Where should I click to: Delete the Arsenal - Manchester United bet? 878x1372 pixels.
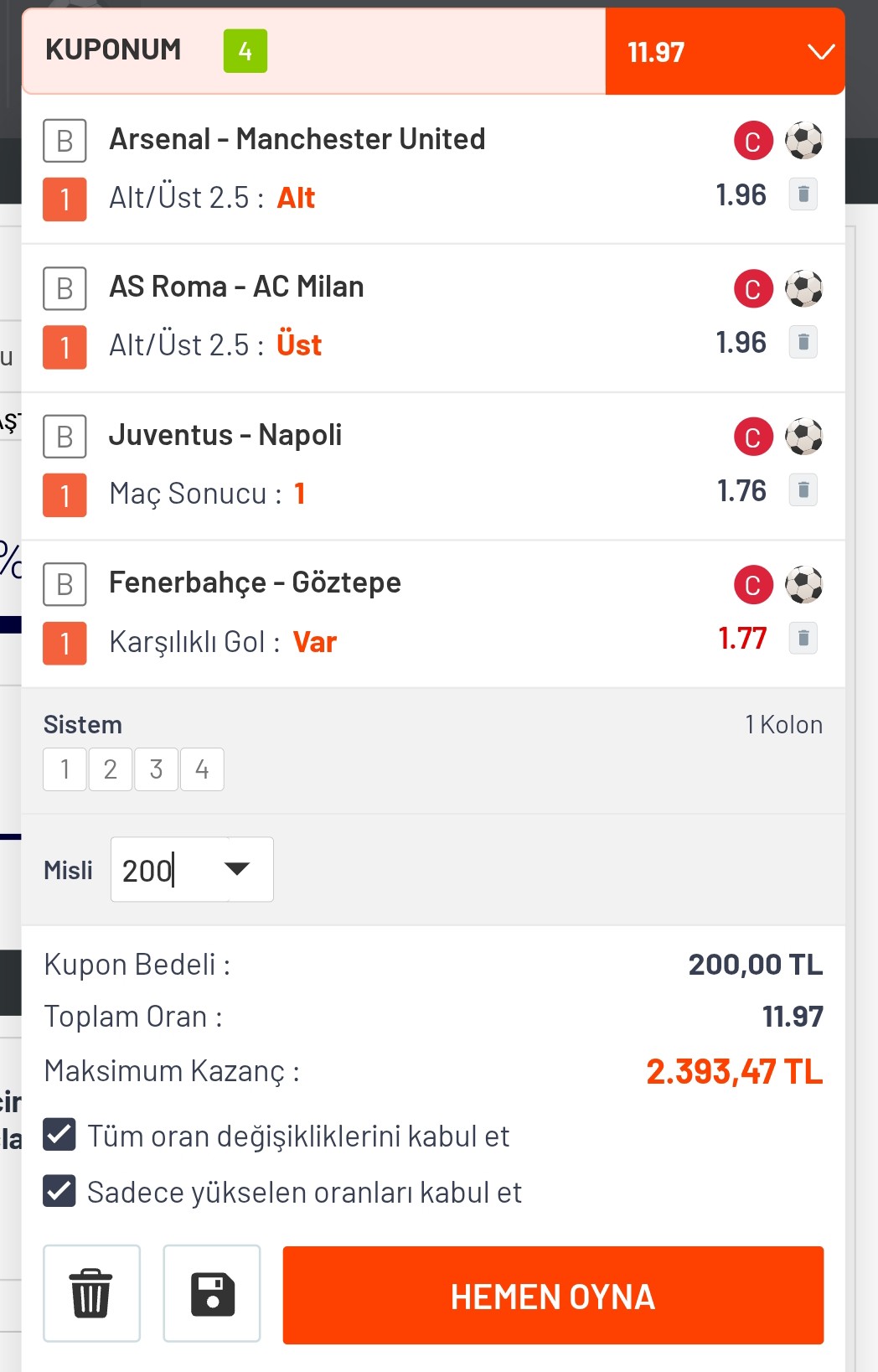[x=803, y=194]
